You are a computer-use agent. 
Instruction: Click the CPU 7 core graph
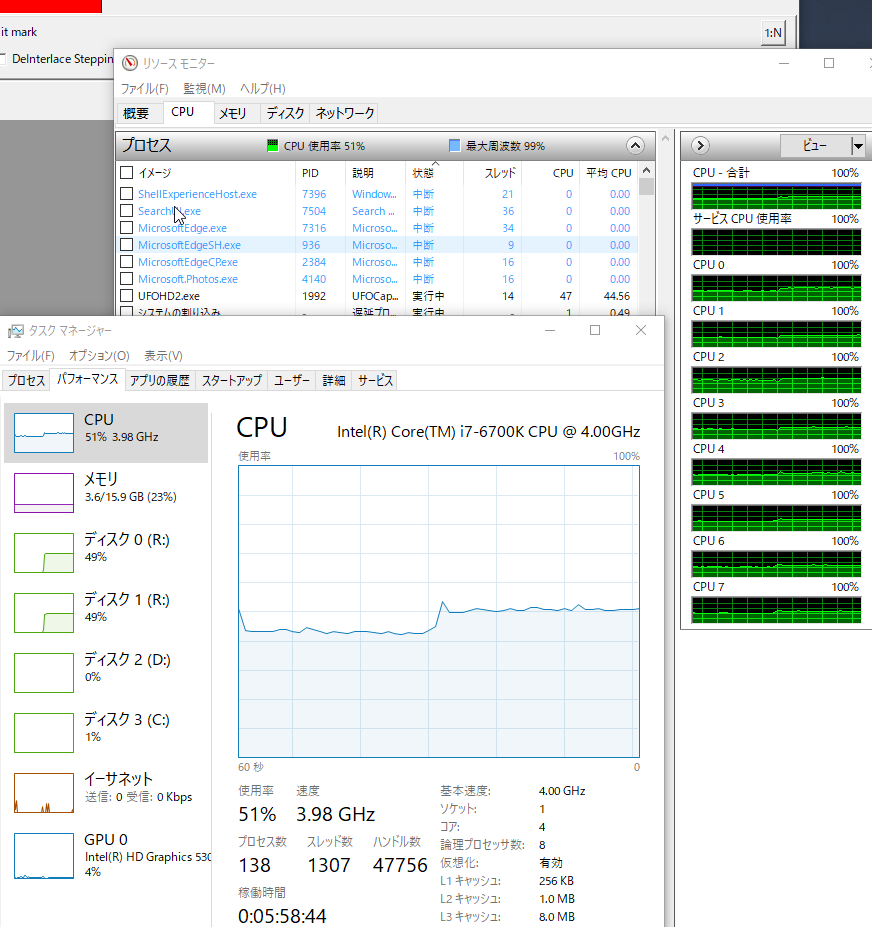click(776, 610)
